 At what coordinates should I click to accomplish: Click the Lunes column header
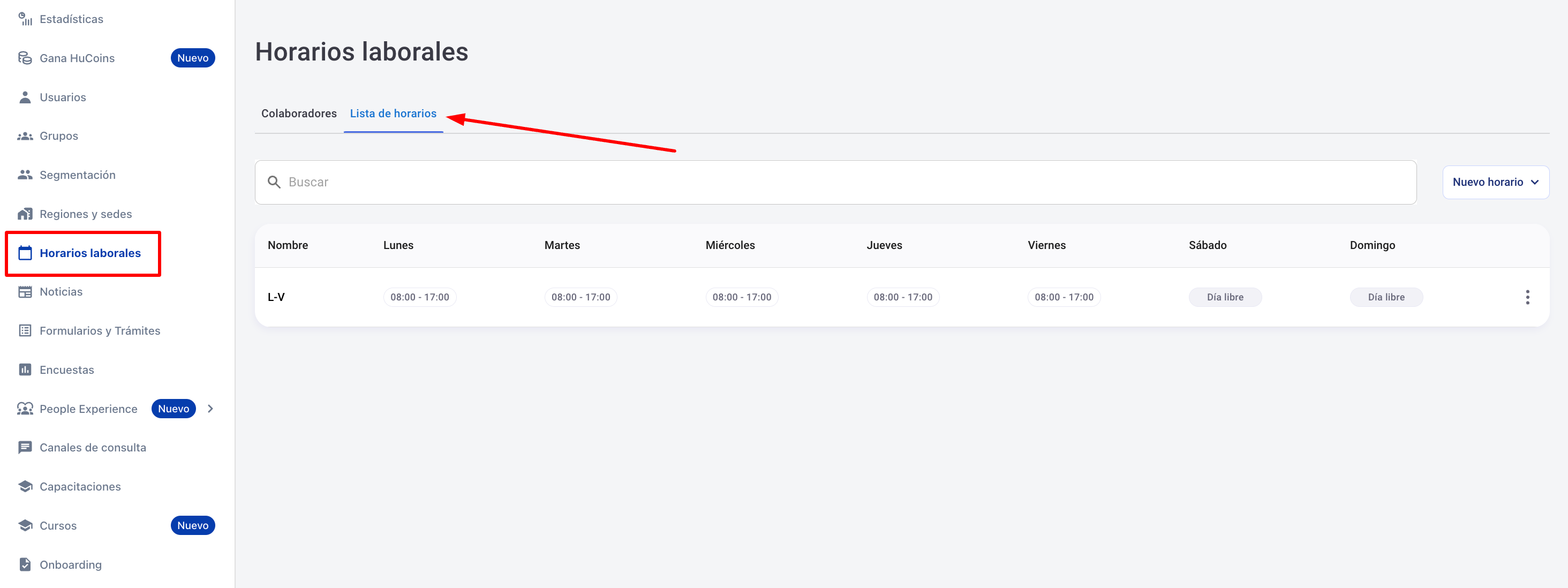tap(398, 245)
